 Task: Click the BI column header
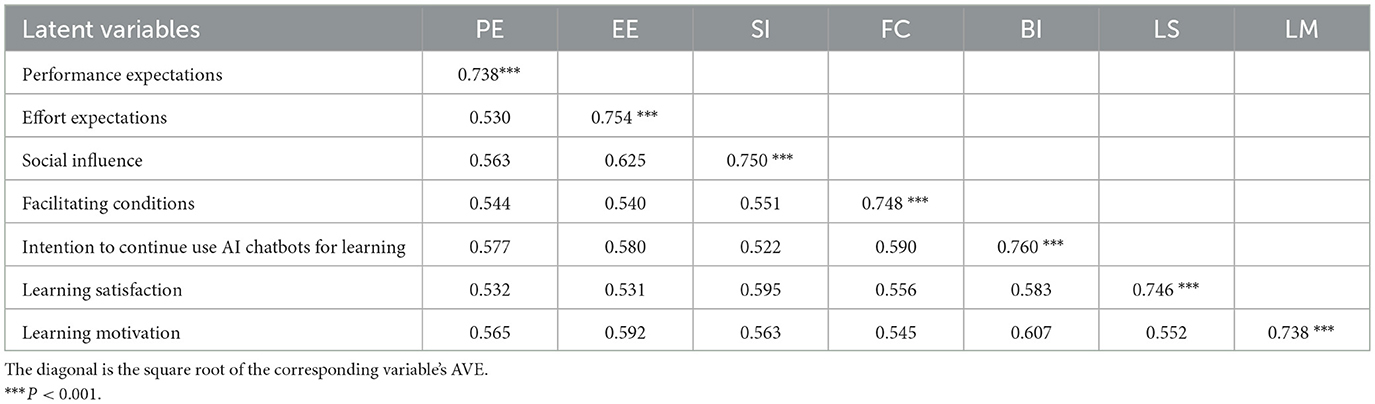[1031, 30]
